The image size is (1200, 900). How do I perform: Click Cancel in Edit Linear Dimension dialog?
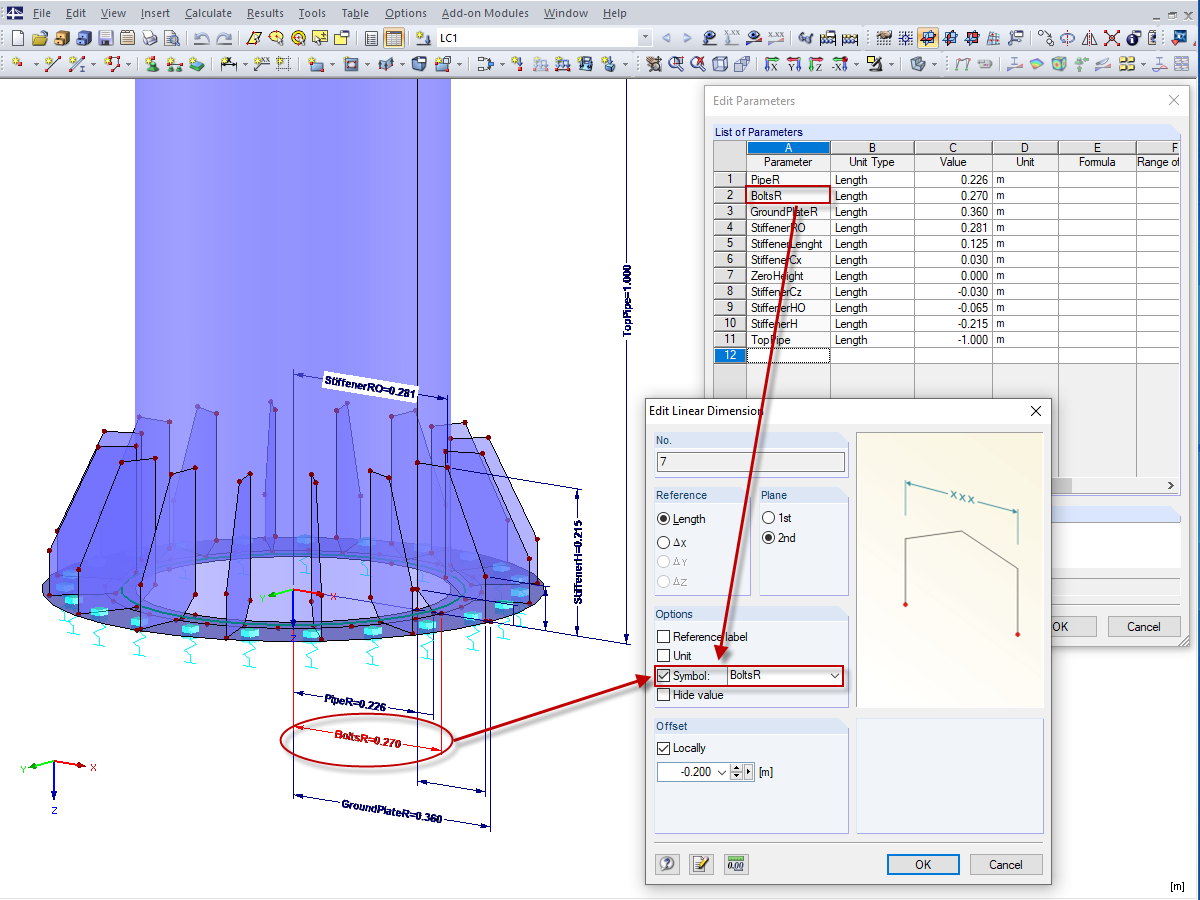(1006, 865)
